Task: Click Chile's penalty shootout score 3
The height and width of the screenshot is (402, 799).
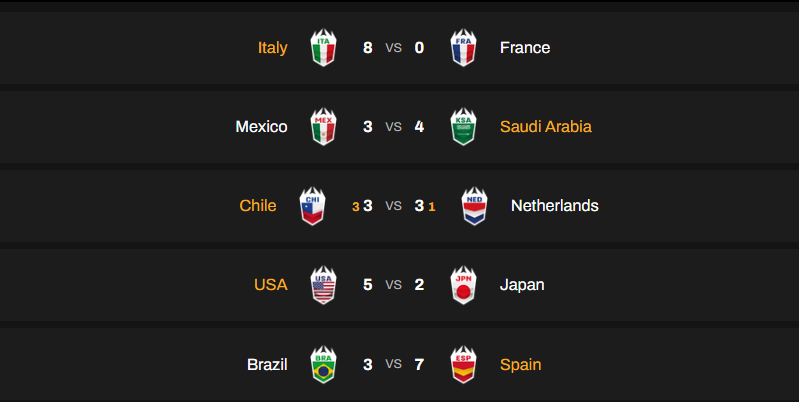Action: (356, 207)
